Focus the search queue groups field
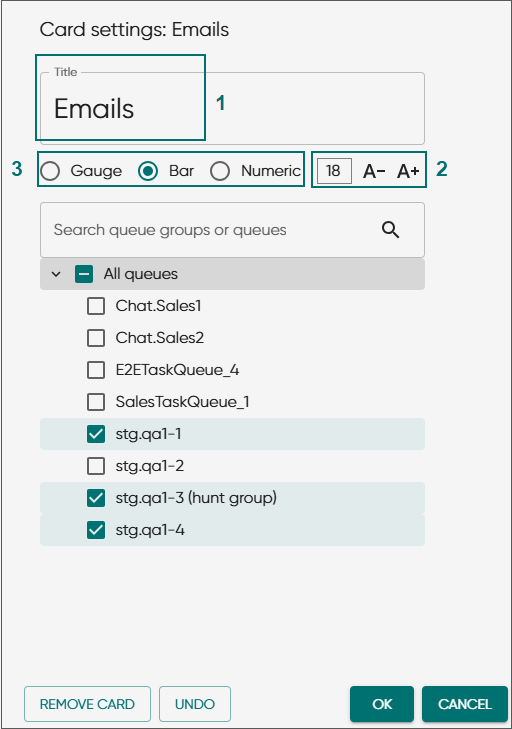Image resolution: width=512 pixels, height=729 pixels. click(232, 230)
